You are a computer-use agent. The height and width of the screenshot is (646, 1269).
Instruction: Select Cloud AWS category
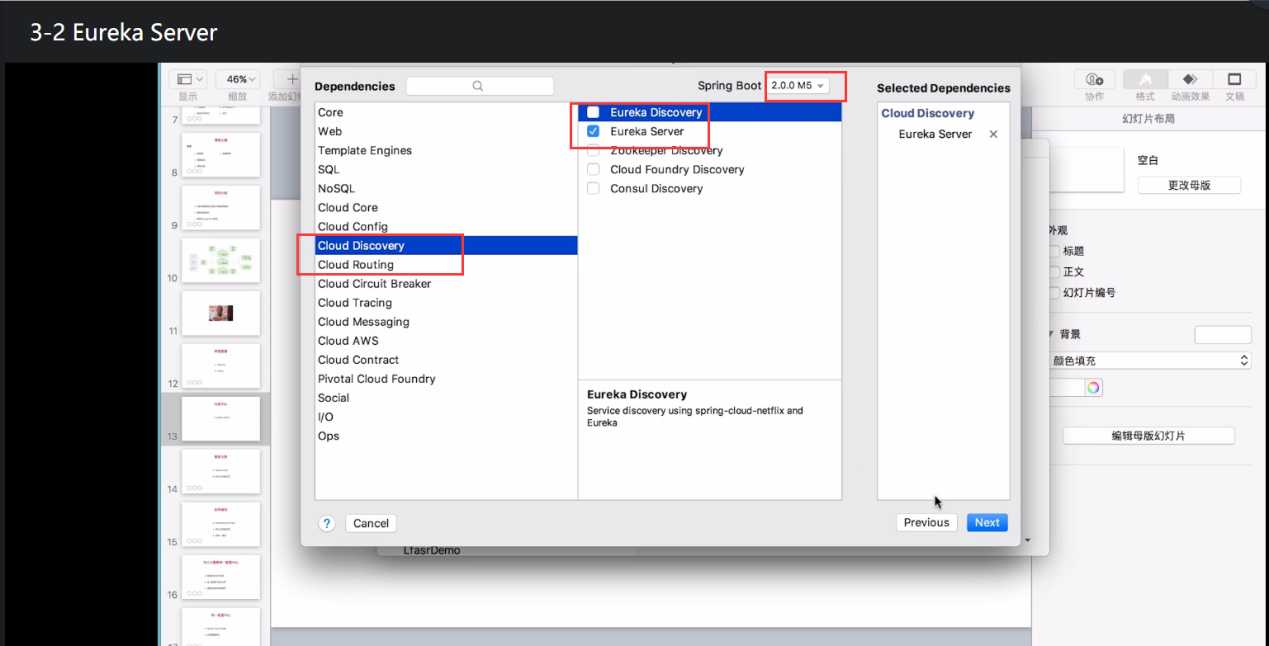[x=446, y=340]
